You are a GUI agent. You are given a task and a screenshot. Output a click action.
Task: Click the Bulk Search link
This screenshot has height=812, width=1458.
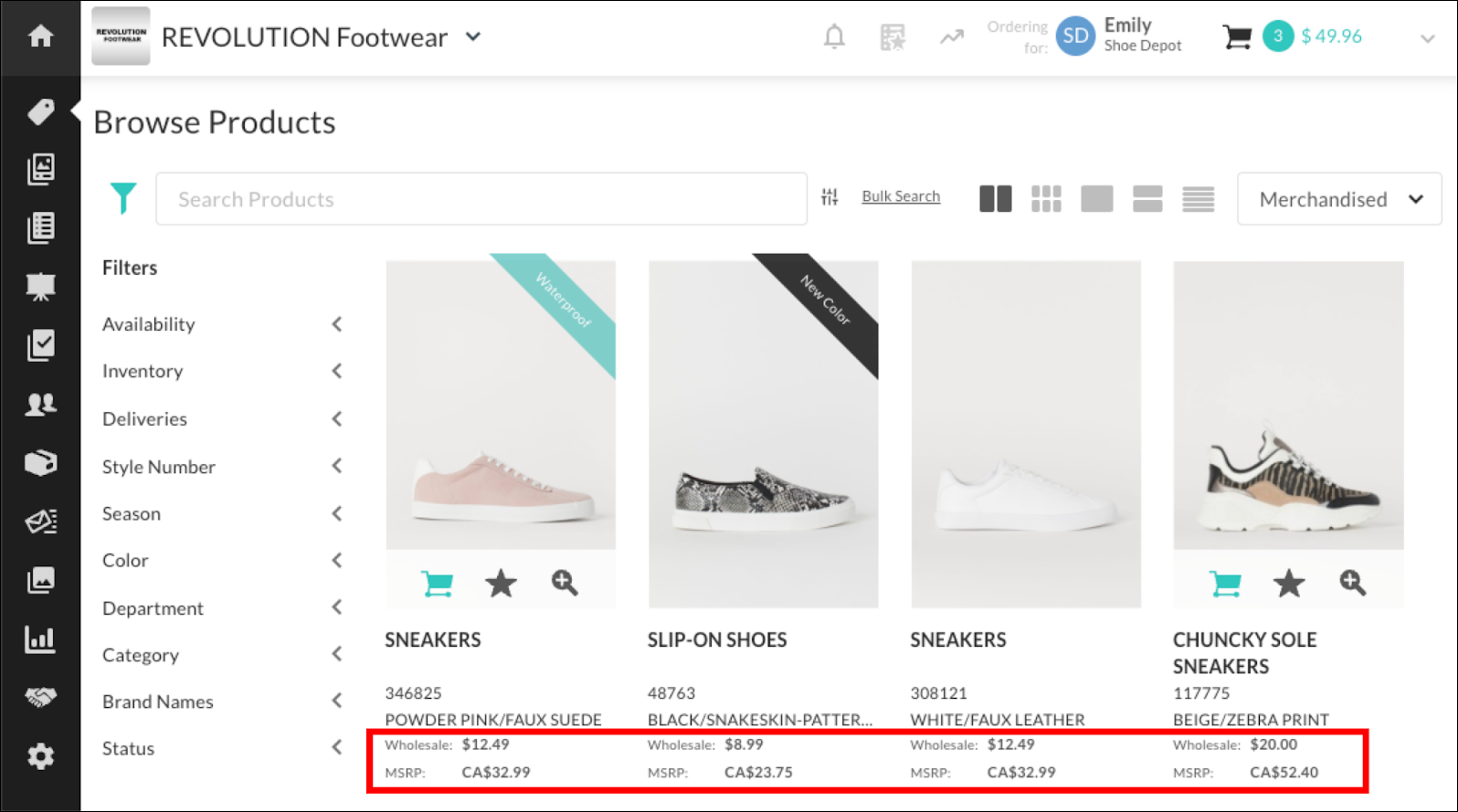point(900,196)
